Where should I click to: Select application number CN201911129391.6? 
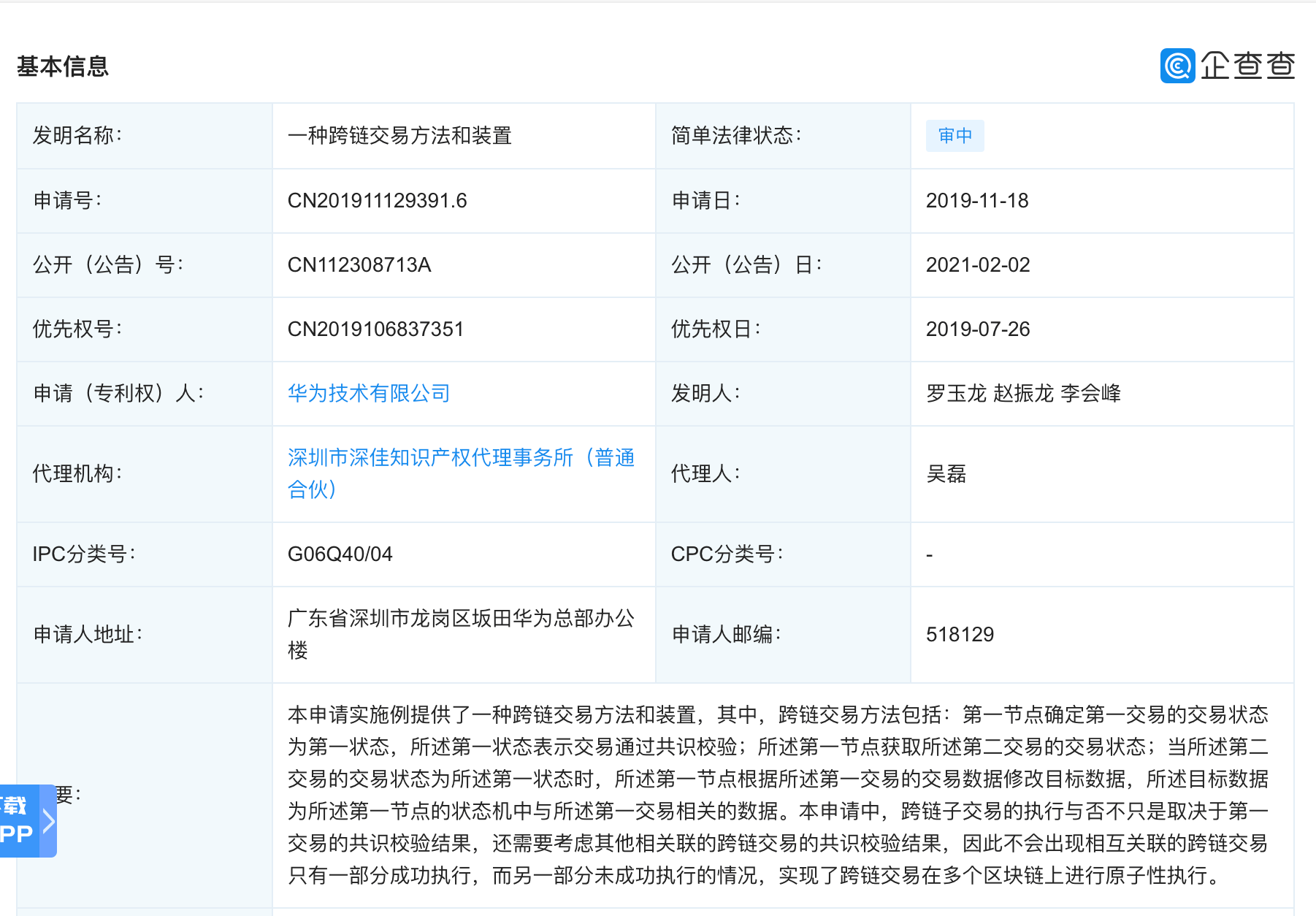[x=378, y=201]
